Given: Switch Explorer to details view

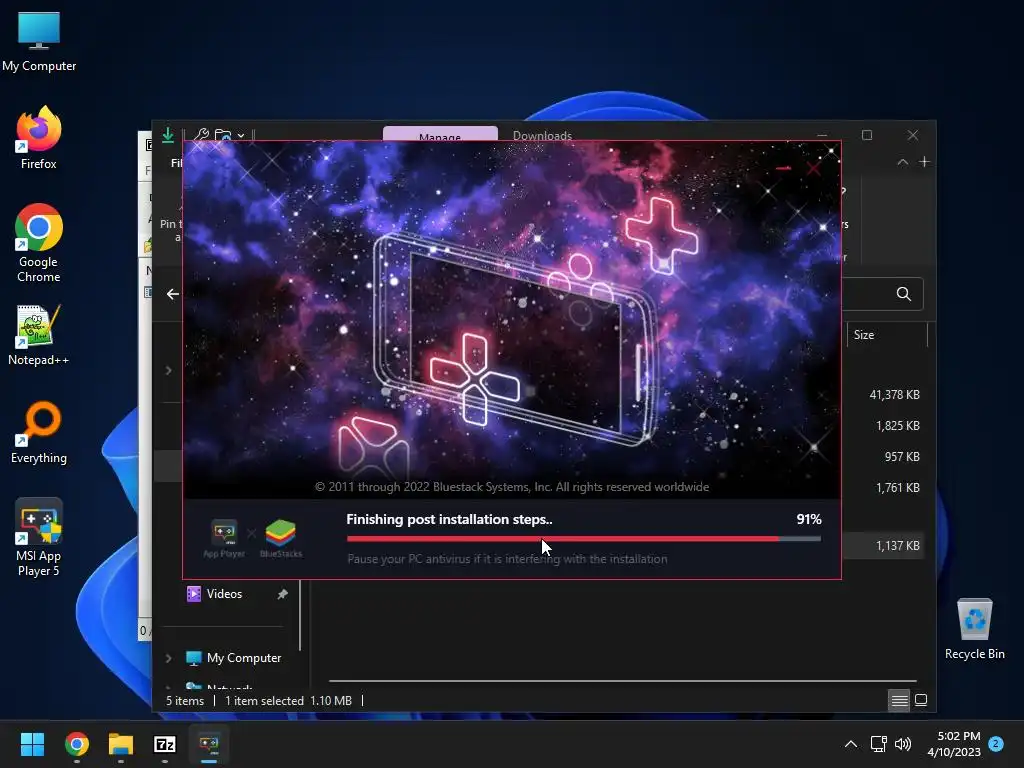Looking at the screenshot, I should 899,700.
